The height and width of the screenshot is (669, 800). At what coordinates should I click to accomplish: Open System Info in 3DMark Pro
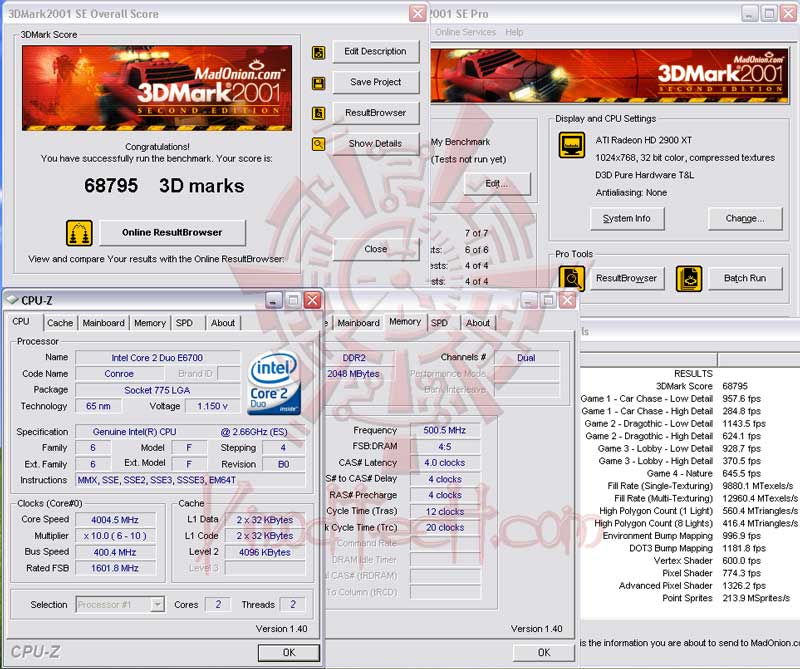coord(627,218)
